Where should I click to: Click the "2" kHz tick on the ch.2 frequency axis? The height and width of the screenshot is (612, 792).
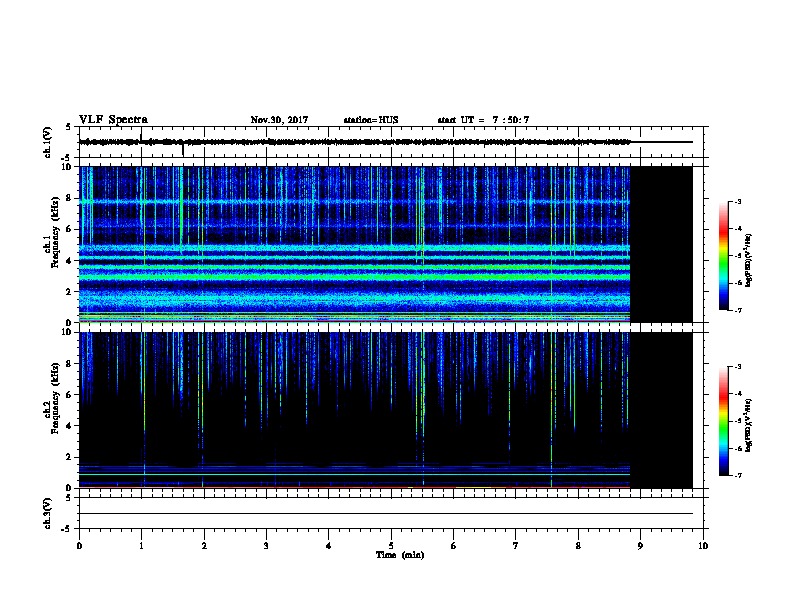pyautogui.click(x=71, y=457)
